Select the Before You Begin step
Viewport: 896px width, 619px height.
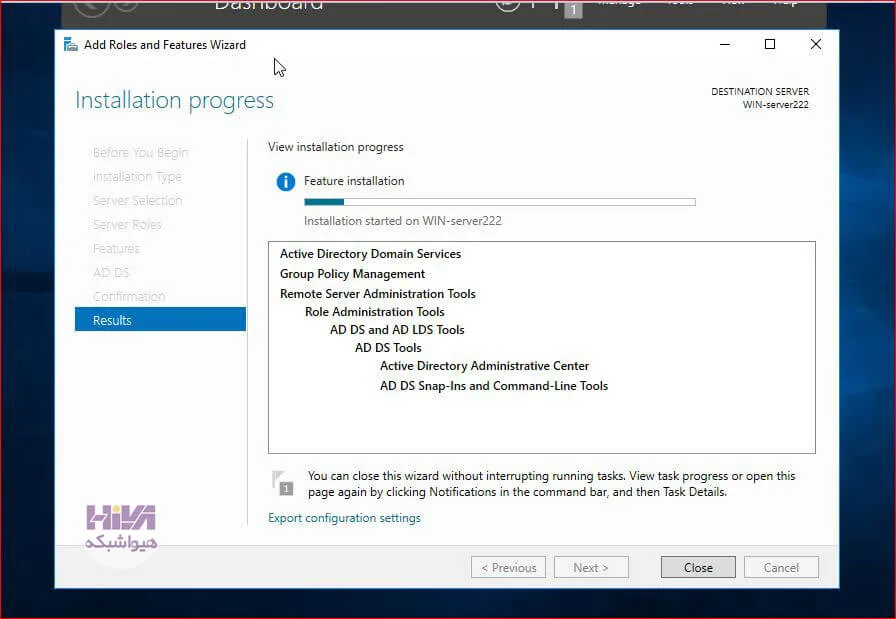[140, 152]
